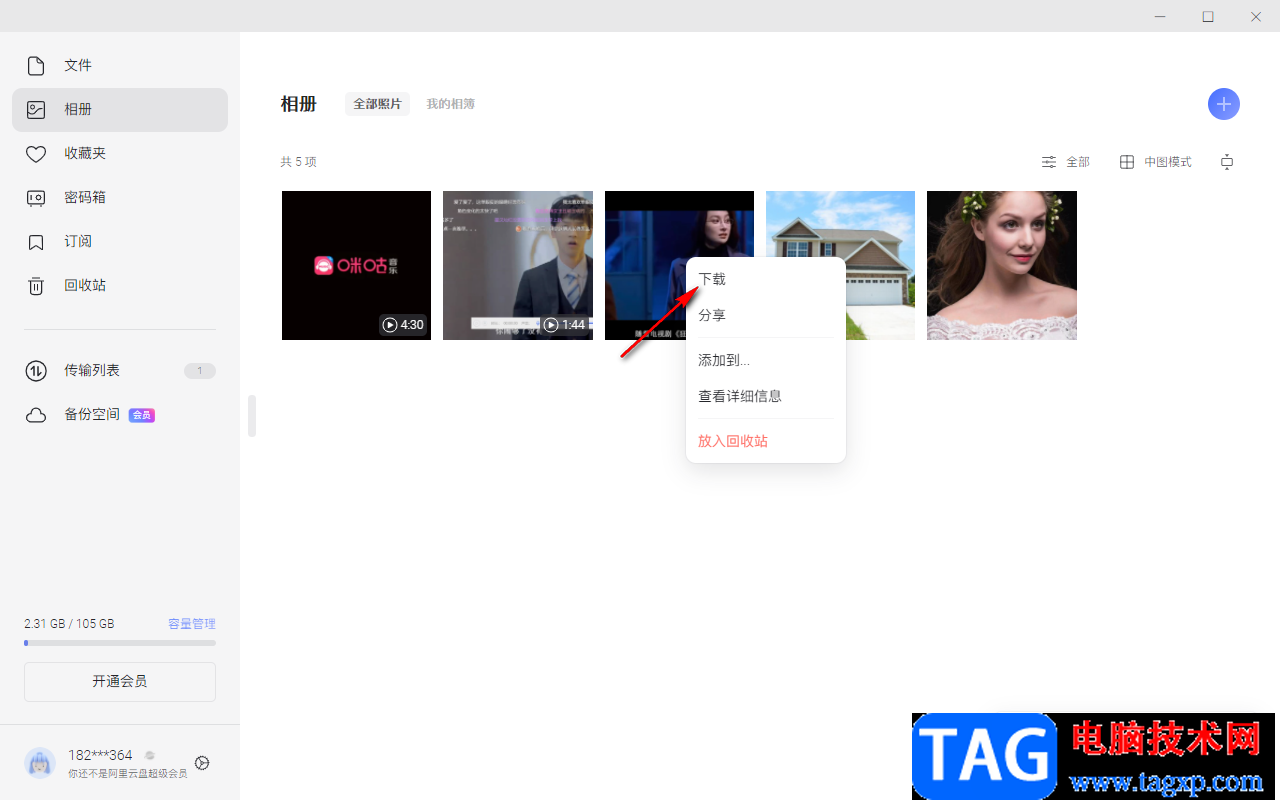Image resolution: width=1280 pixels, height=800 pixels.
Task: Click the small badge icon after 182***364
Action: point(150,756)
